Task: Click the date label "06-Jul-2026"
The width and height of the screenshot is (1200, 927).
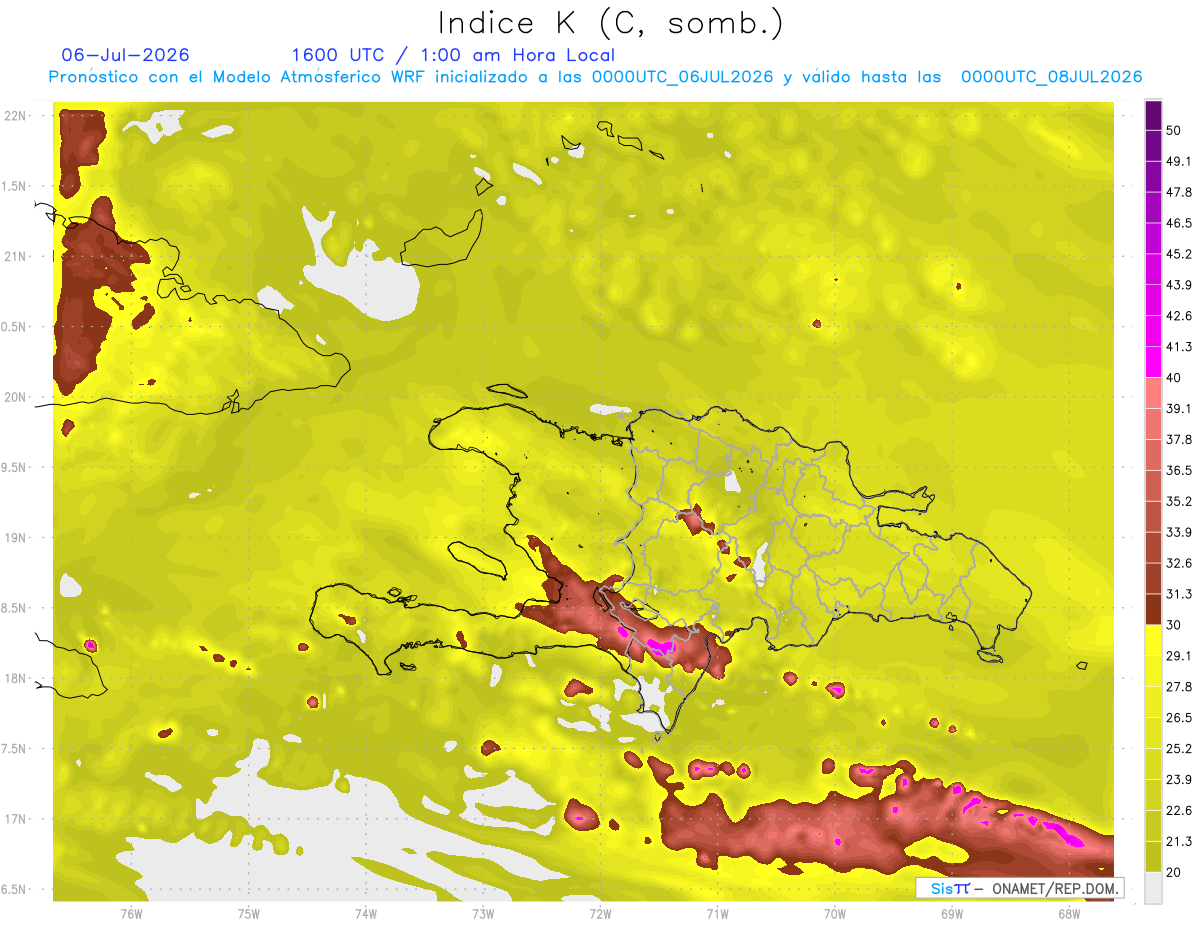Action: pos(126,55)
